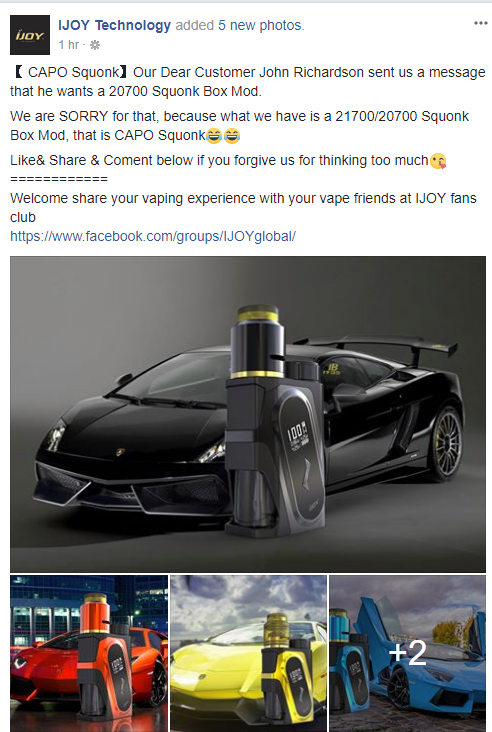Open the IJOY logo profile picture
Viewport: 492px width, 732px height.
tap(30, 35)
